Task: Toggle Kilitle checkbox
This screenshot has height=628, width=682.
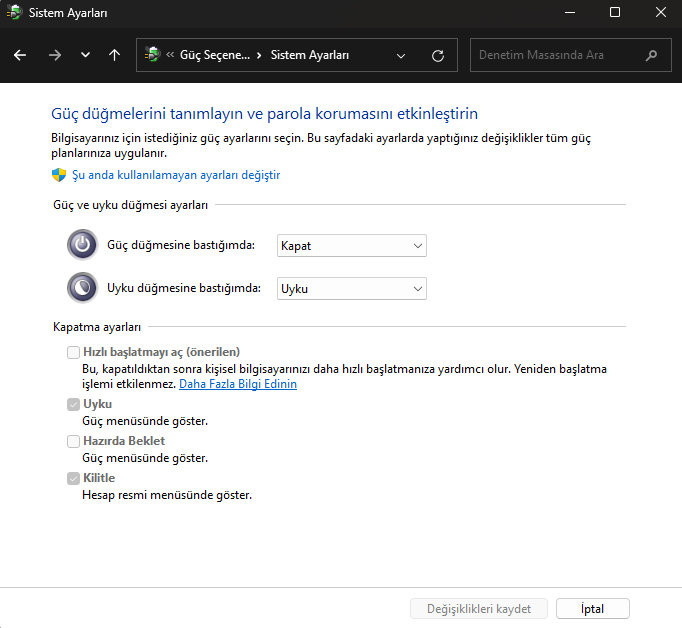Action: click(73, 478)
